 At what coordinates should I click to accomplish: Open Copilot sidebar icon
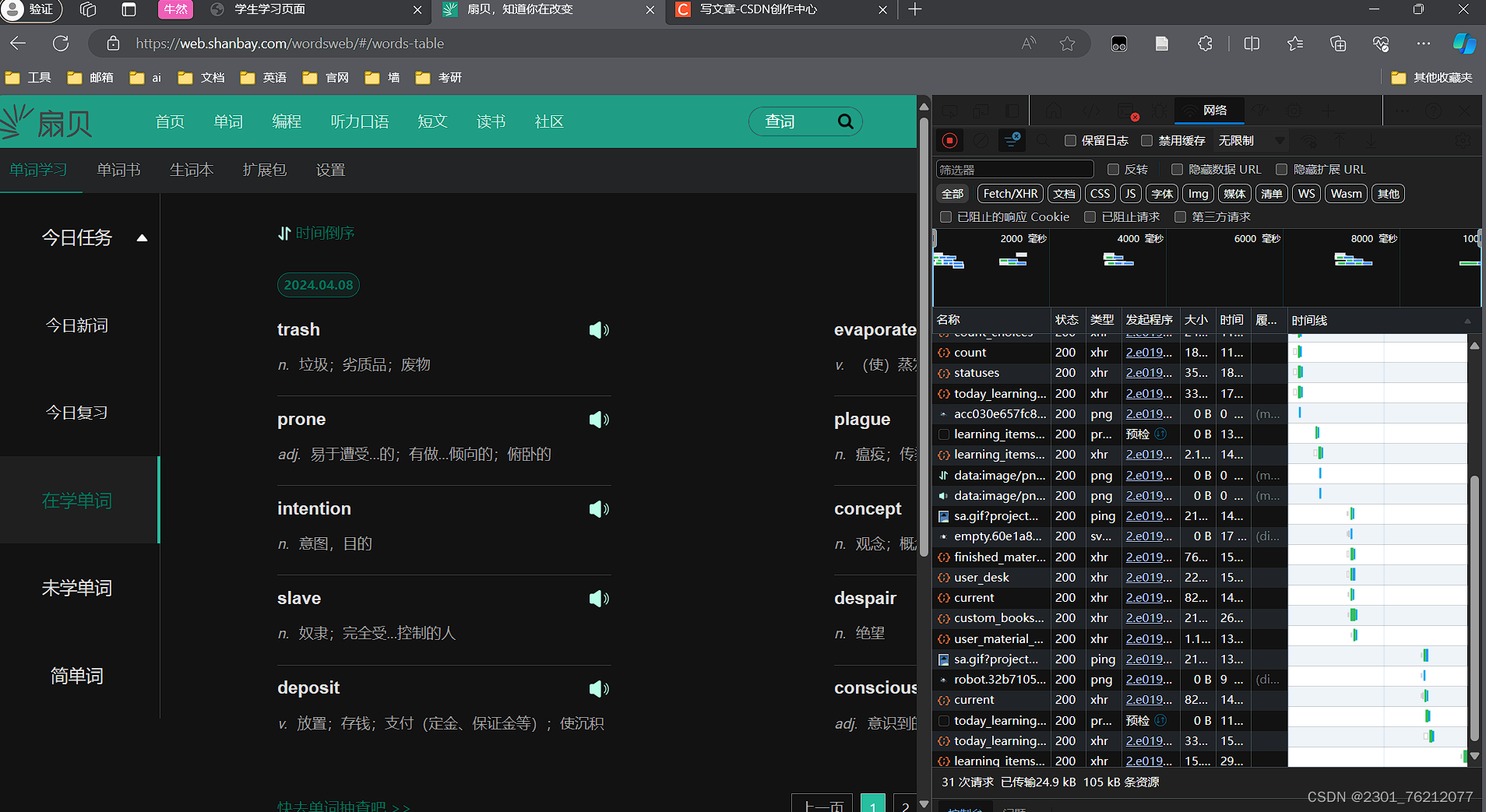coord(1464,44)
